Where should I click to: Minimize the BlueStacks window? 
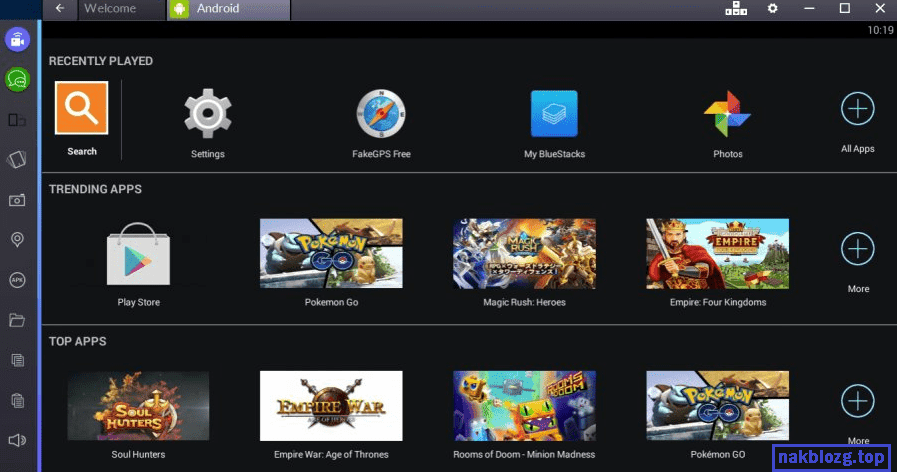[x=809, y=8]
